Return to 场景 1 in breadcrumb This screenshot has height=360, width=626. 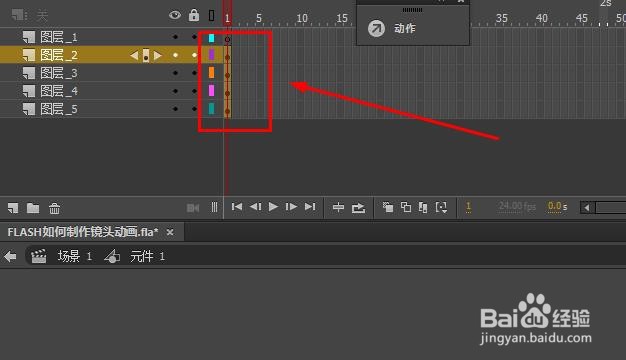[x=75, y=256]
